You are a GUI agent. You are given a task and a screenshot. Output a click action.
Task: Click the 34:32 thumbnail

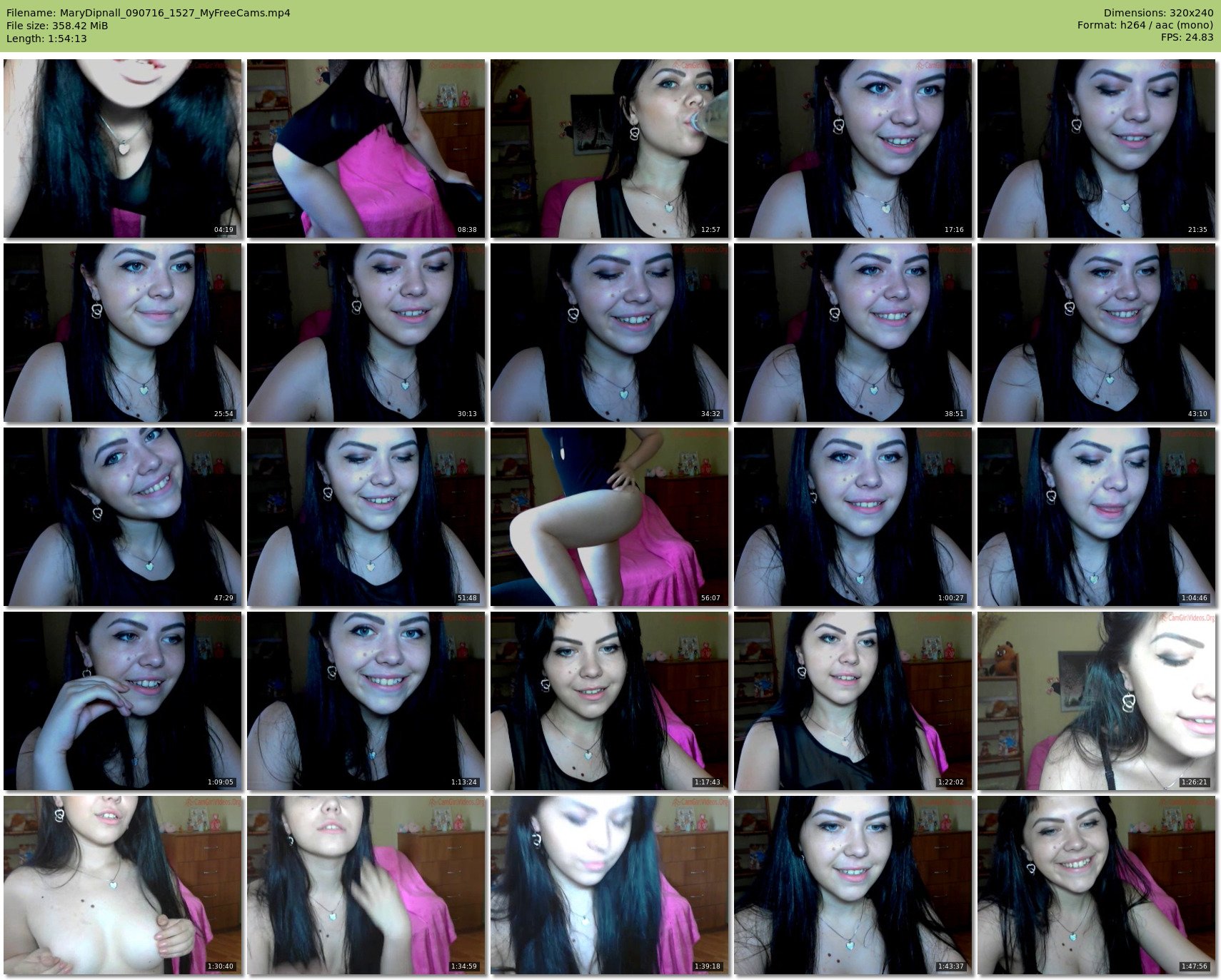610,333
